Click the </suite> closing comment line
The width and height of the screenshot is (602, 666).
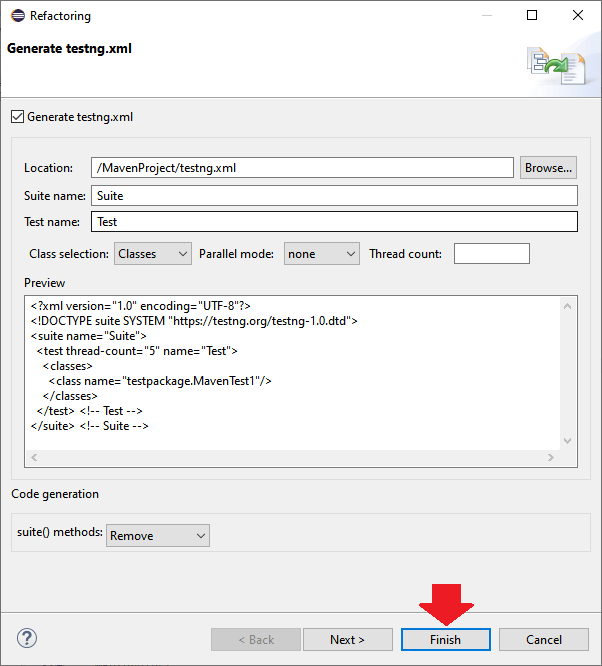pos(89,426)
